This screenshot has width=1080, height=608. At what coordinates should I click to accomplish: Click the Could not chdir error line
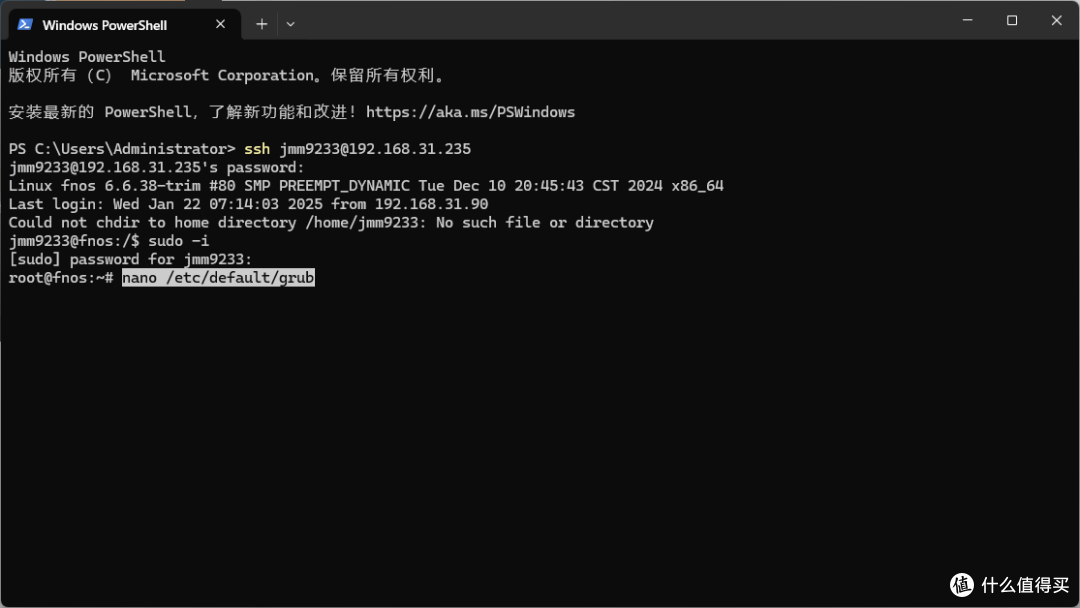(x=331, y=222)
